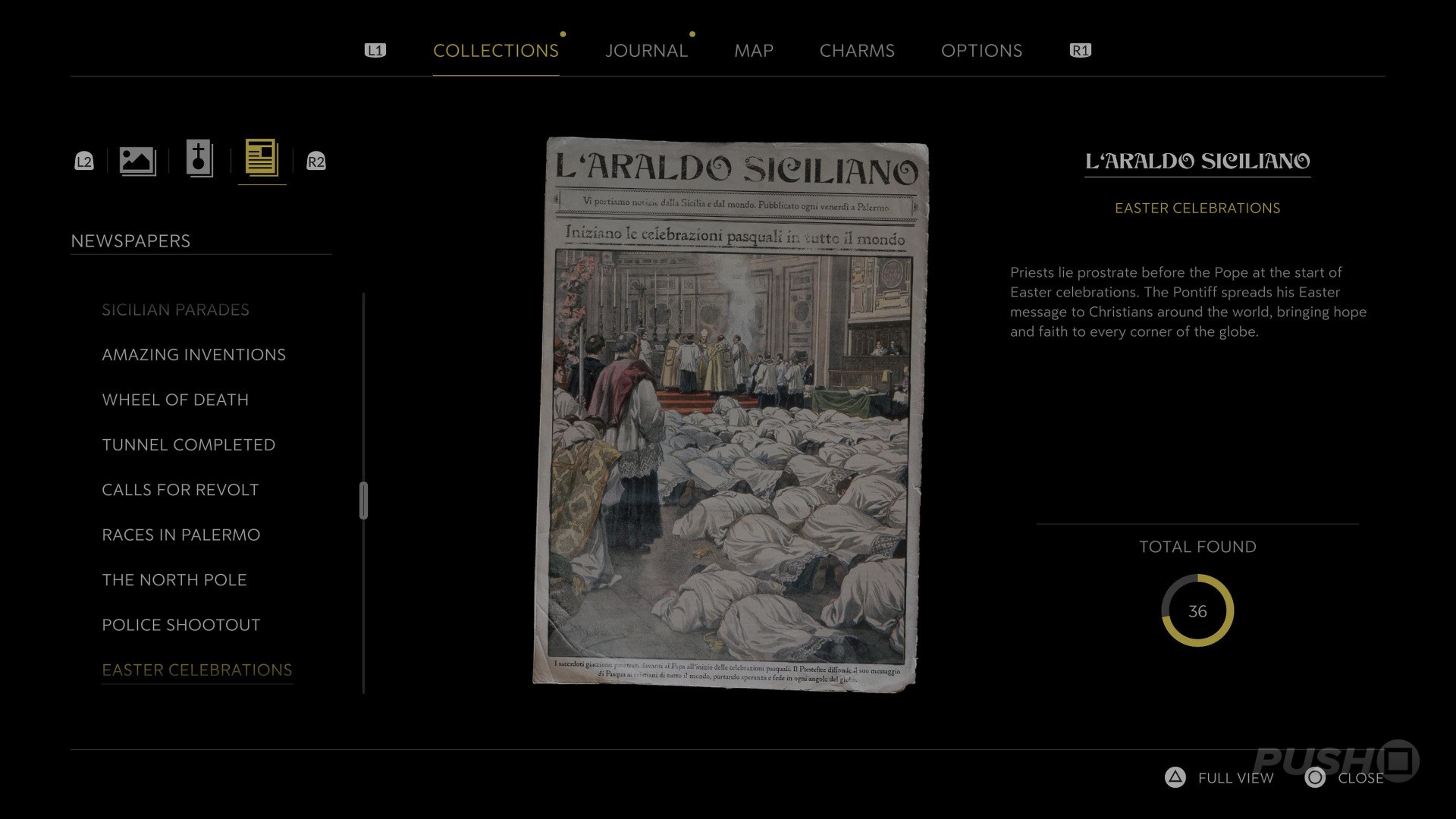1456x819 pixels.
Task: Click the triangle Full View icon
Action: [1175, 777]
